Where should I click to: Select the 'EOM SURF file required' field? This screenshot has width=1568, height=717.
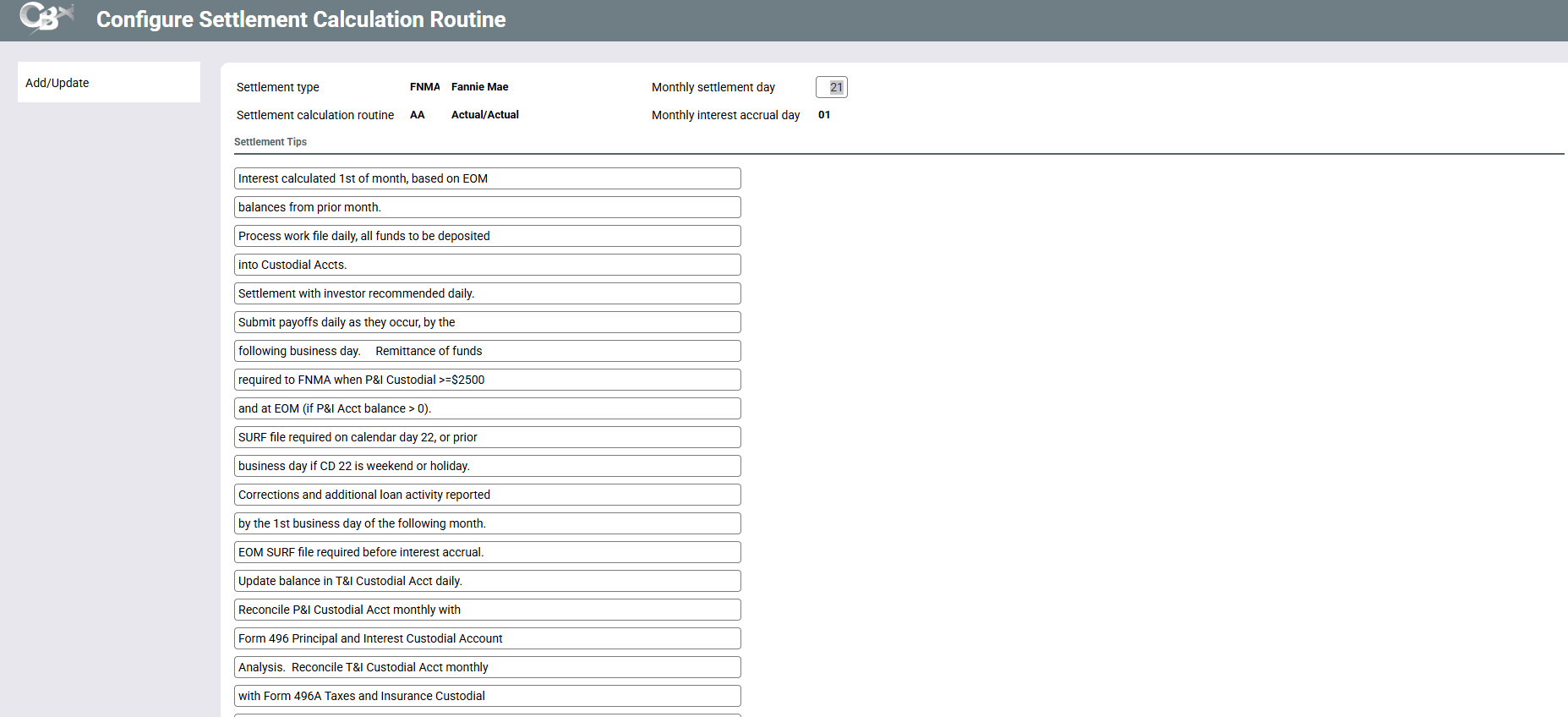(487, 552)
